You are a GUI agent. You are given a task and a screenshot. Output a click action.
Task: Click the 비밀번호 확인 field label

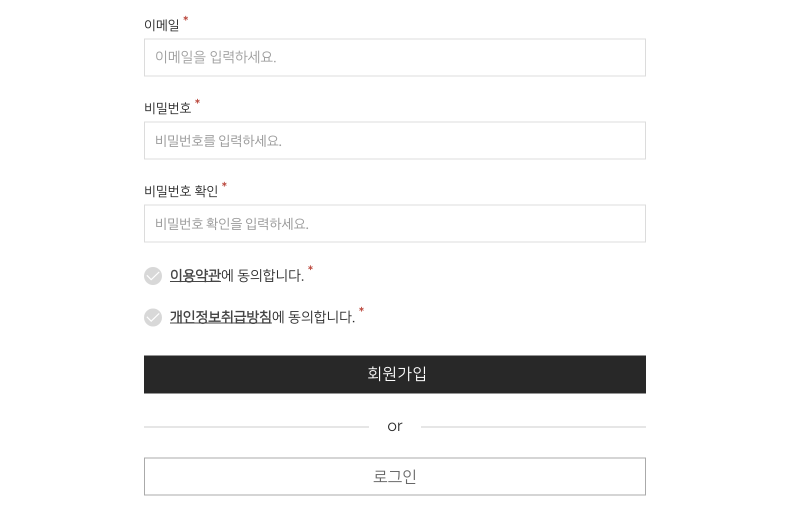[181, 191]
